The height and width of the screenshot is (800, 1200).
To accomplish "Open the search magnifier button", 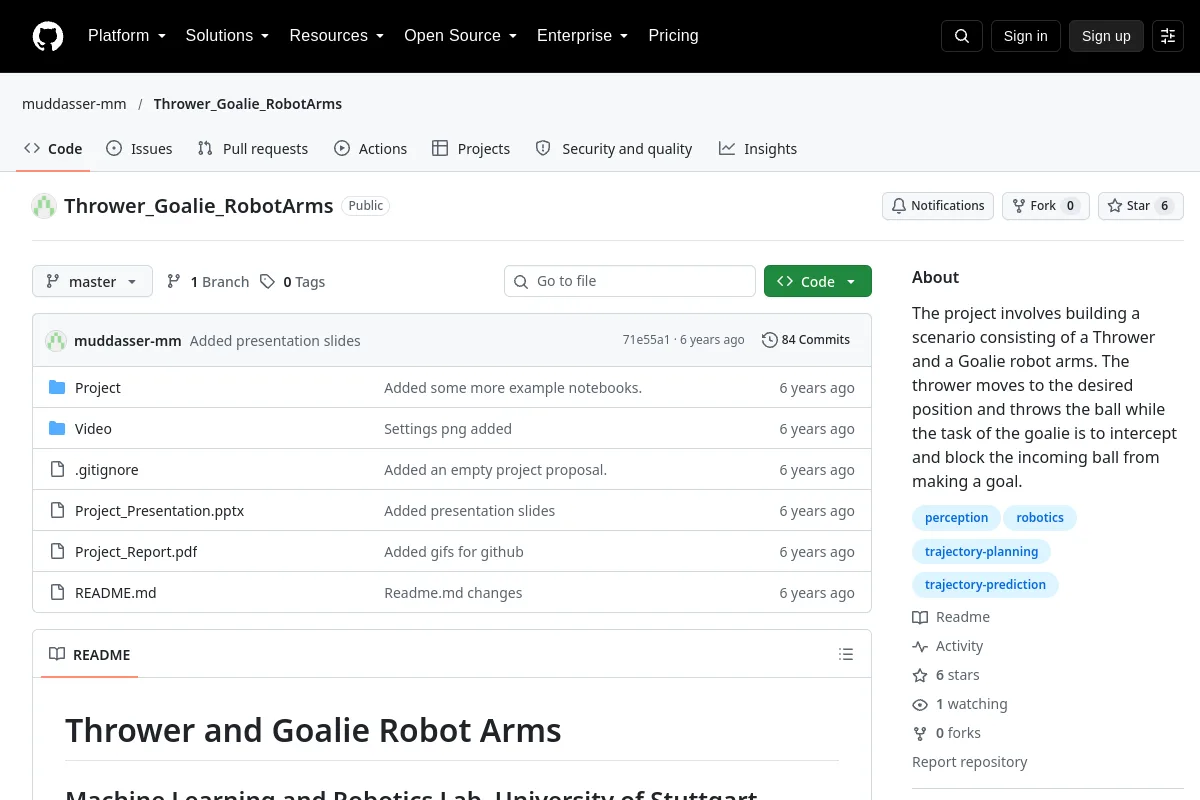I will [x=962, y=36].
